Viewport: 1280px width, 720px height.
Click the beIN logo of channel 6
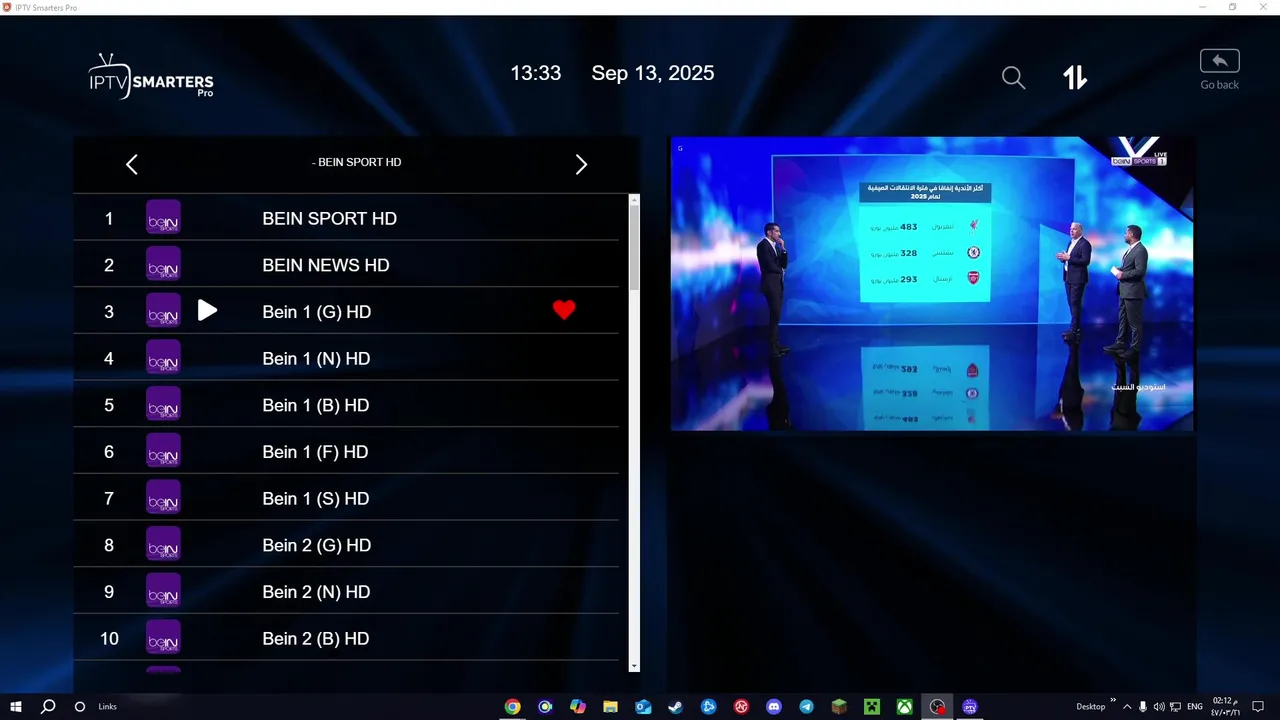163,451
